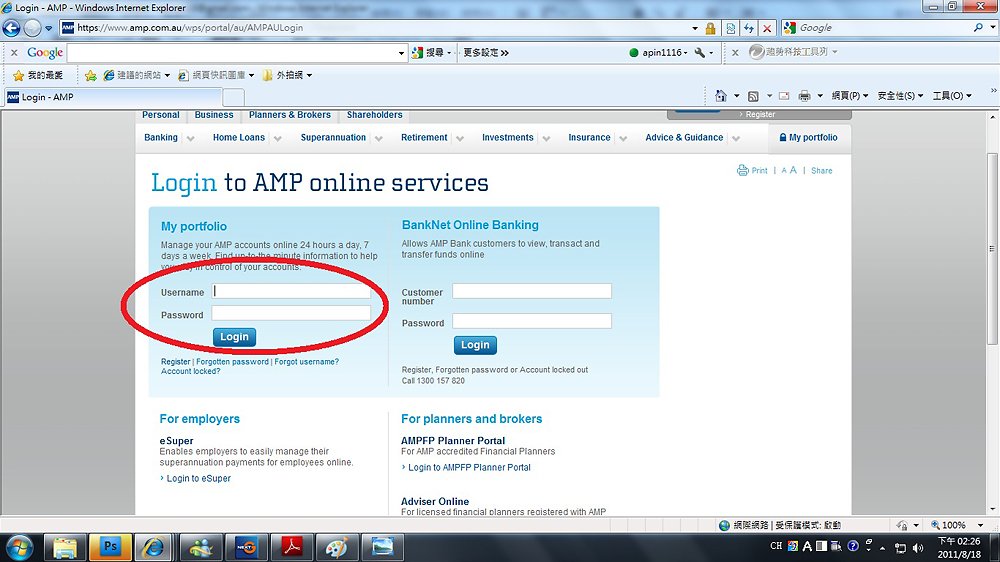The image size is (1000, 562).
Task: Expand the Banking menu arrow
Action: pos(190,138)
